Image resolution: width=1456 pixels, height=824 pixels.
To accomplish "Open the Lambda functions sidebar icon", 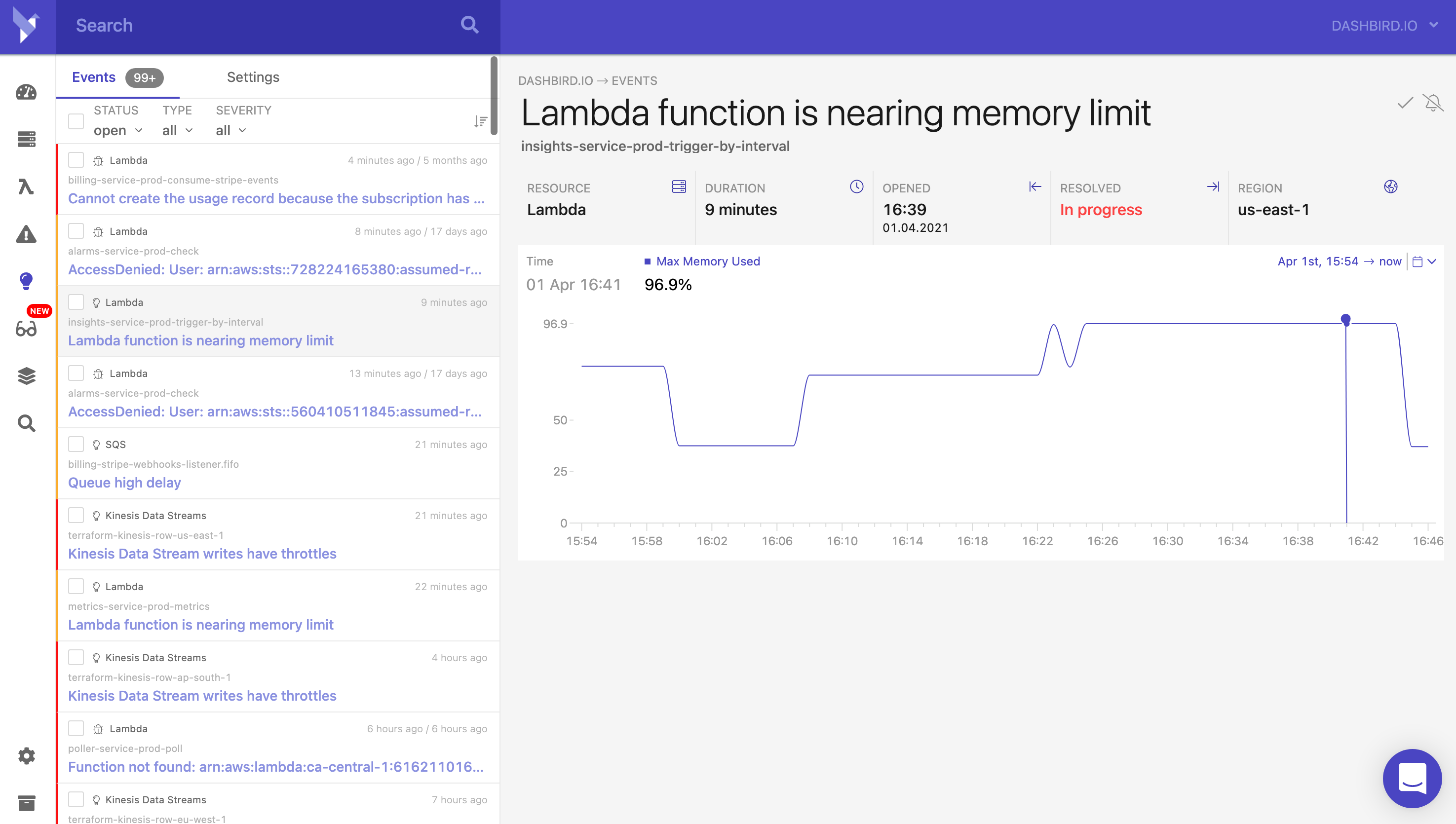I will [x=26, y=186].
